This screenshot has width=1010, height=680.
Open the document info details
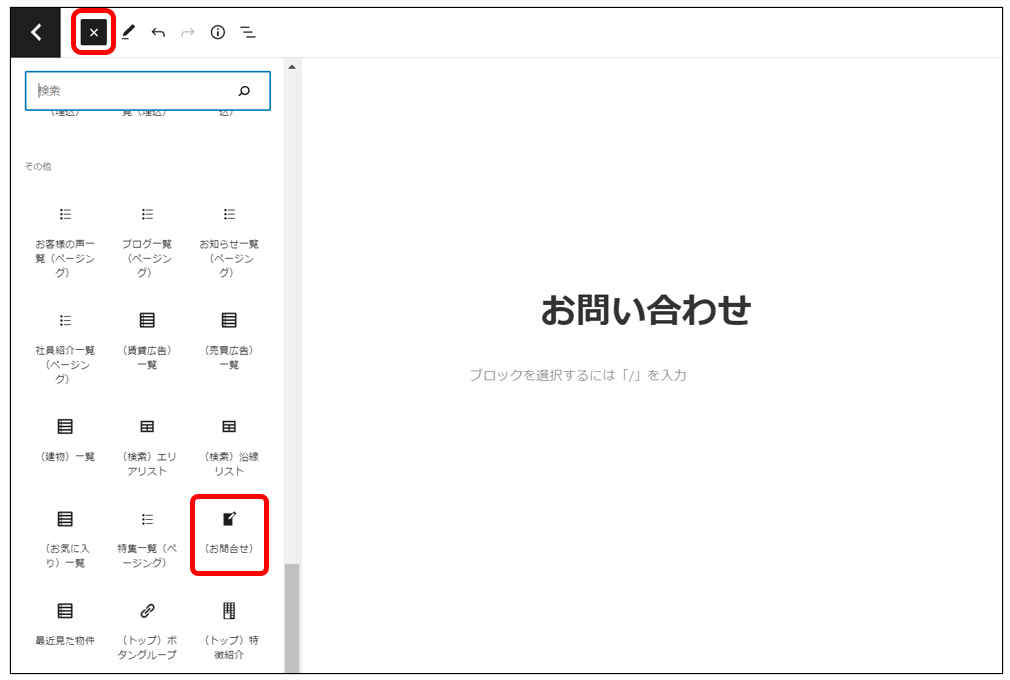coord(217,33)
